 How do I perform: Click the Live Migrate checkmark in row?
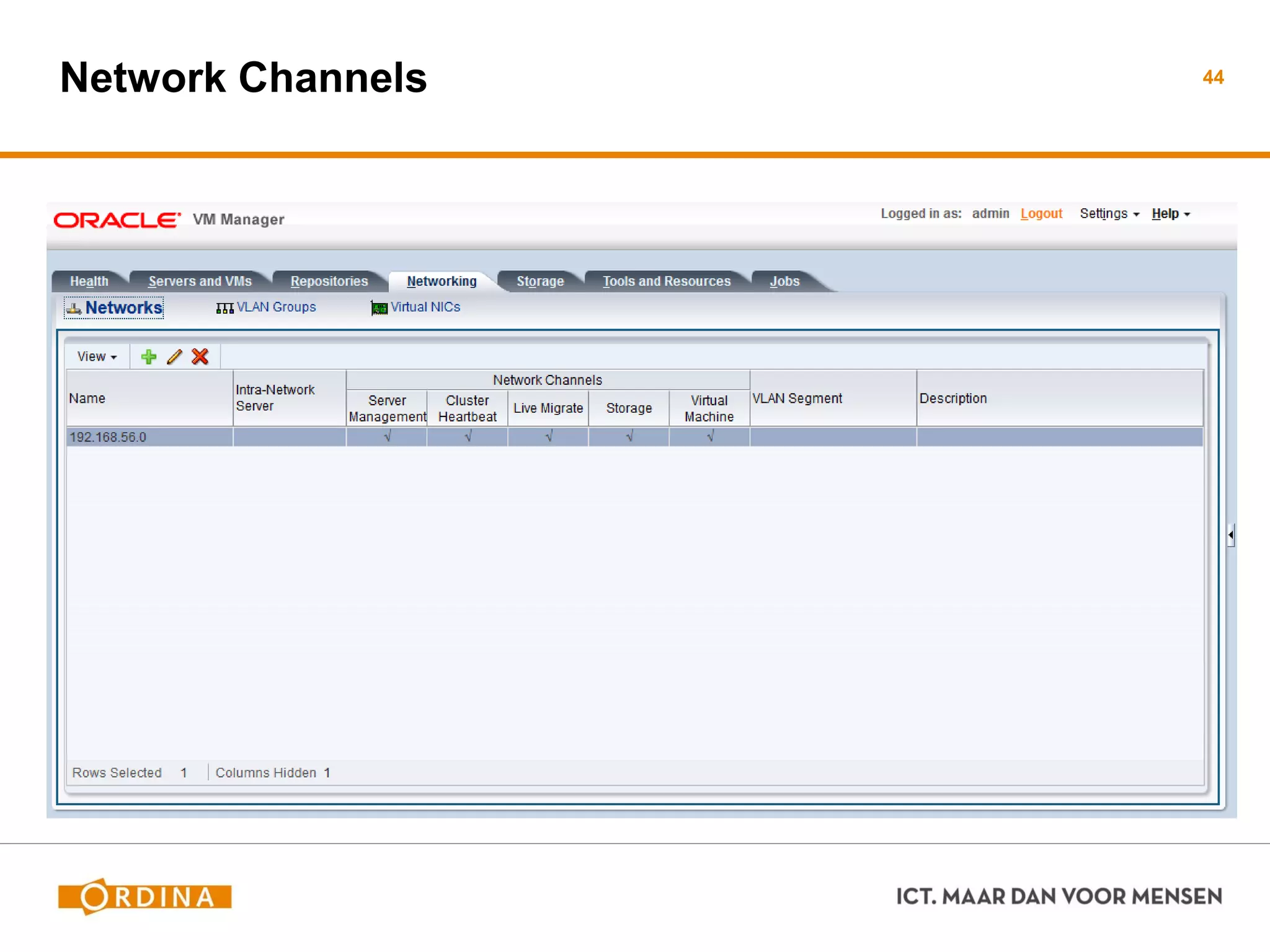pos(549,437)
